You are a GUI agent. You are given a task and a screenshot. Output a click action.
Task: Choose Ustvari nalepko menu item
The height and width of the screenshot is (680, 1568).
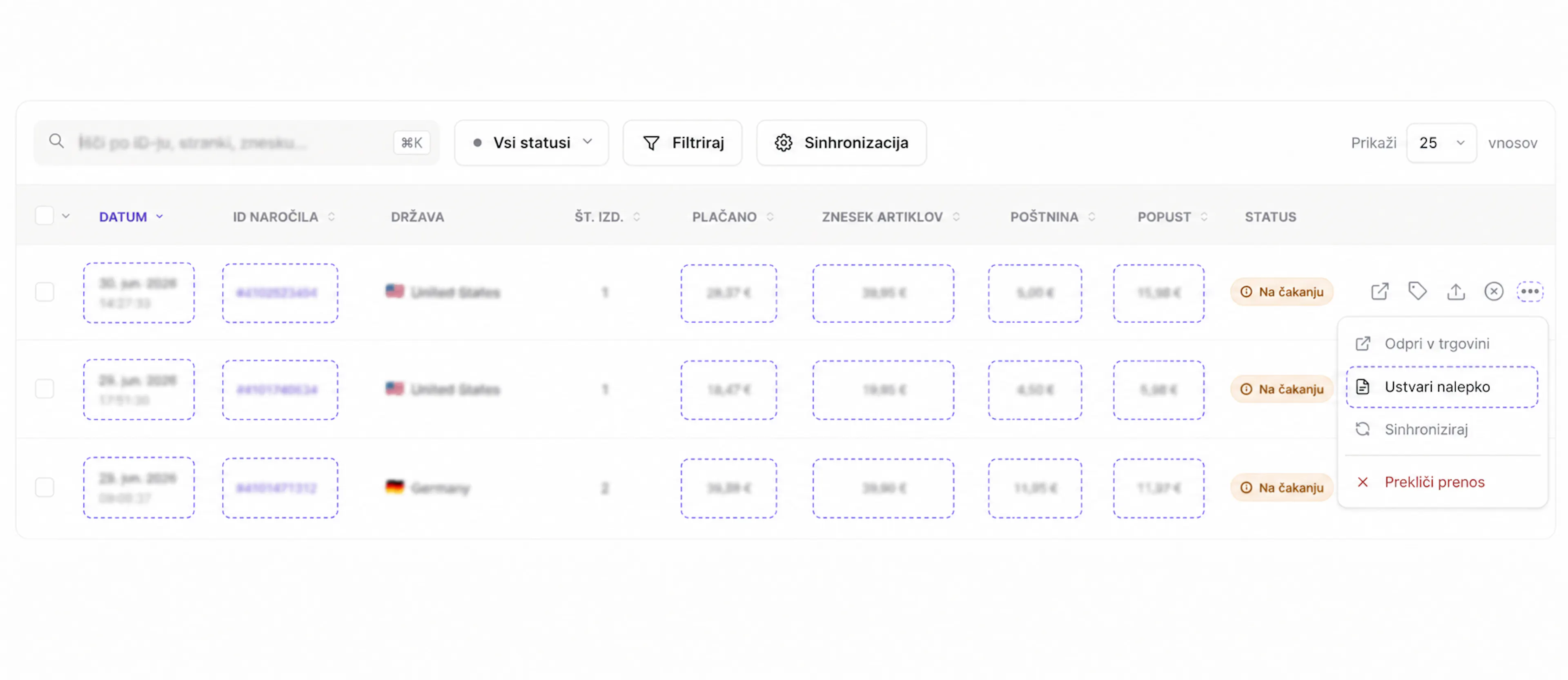tap(1442, 387)
